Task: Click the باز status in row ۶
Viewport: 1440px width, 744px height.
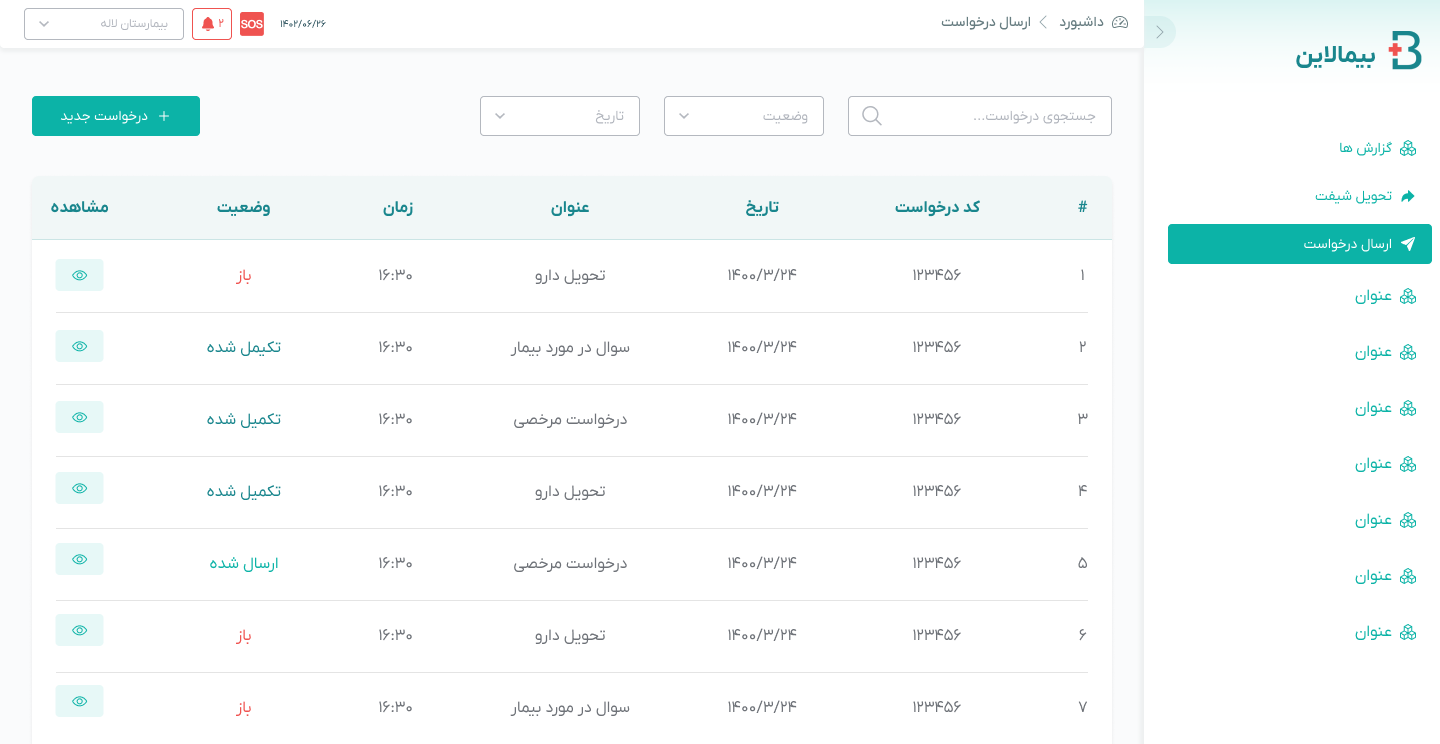Action: pyautogui.click(x=244, y=635)
